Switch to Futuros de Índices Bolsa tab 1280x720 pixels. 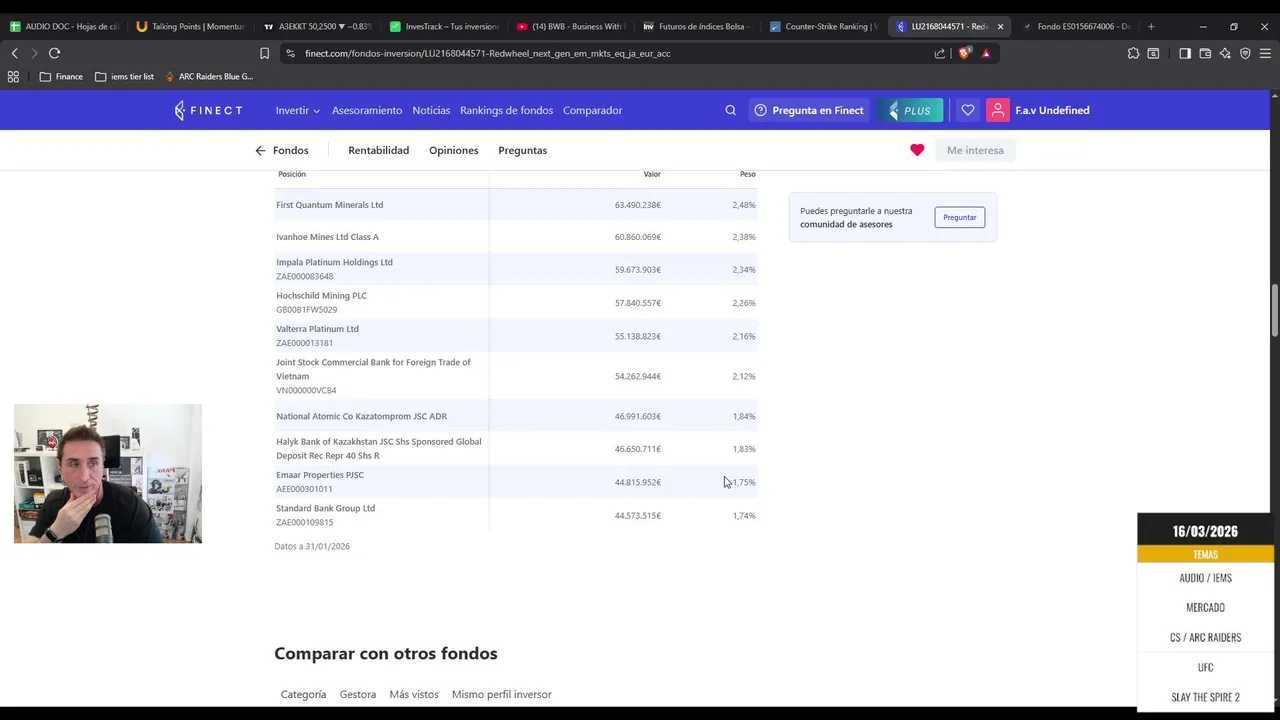pos(697,26)
